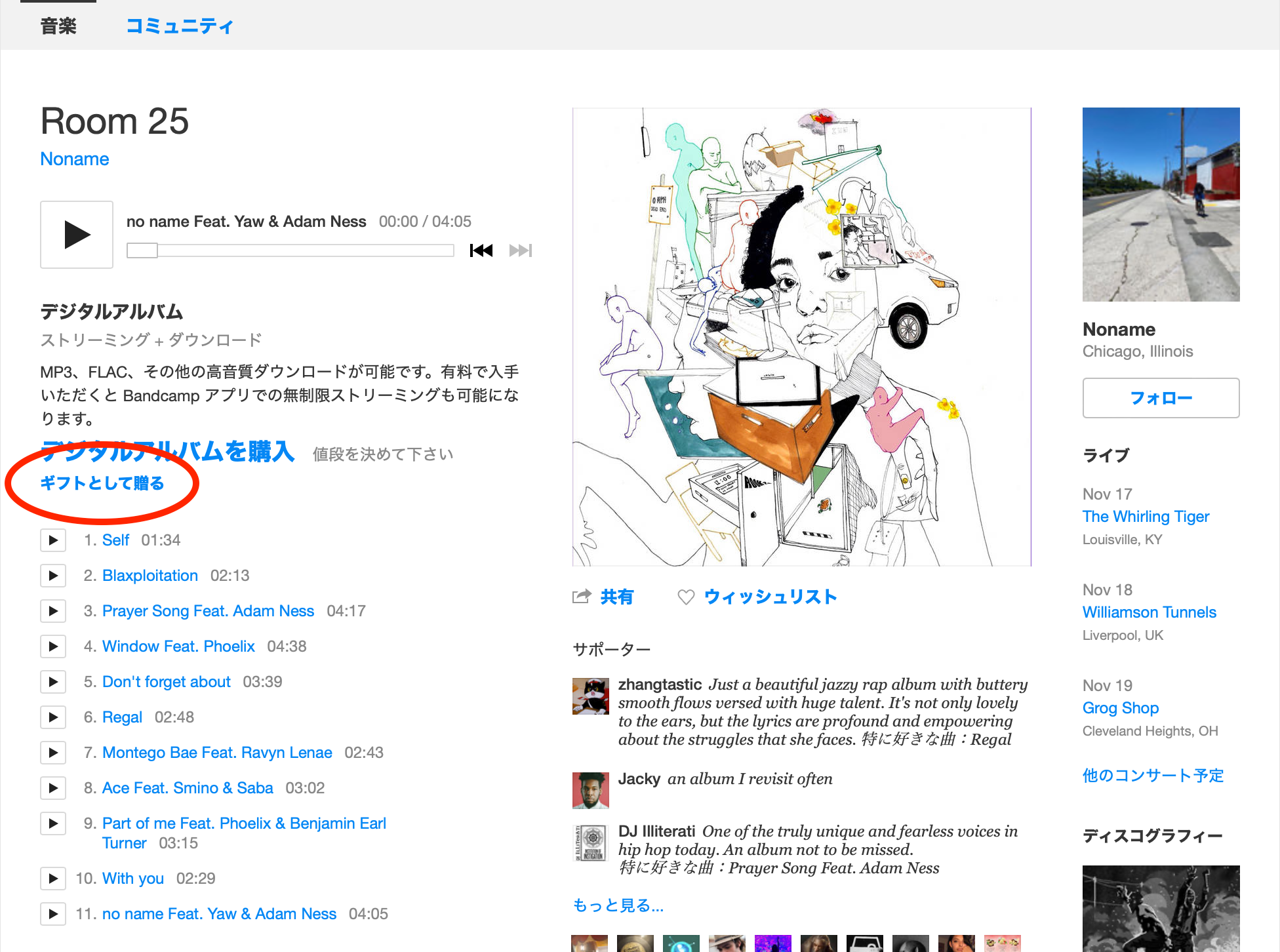1280x952 pixels.
Task: Play the current track with the large play button
Action: click(77, 235)
